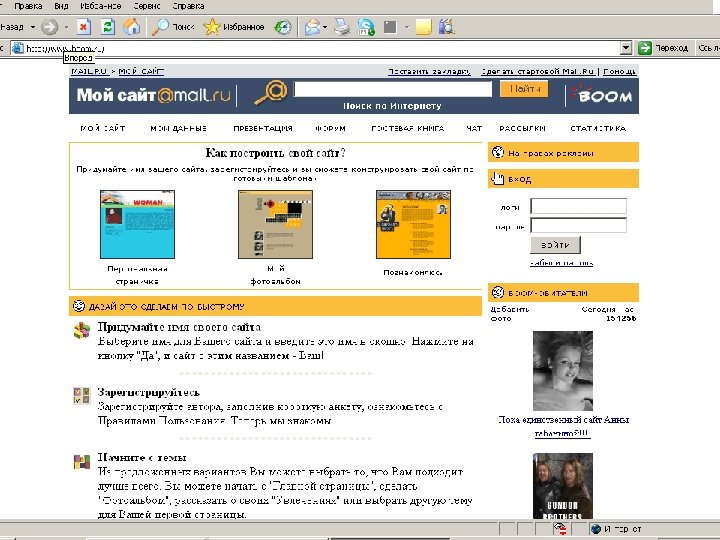This screenshot has height=540, width=720.
Task: Open the СТАТИСТИКА navigation tab
Action: click(598, 129)
